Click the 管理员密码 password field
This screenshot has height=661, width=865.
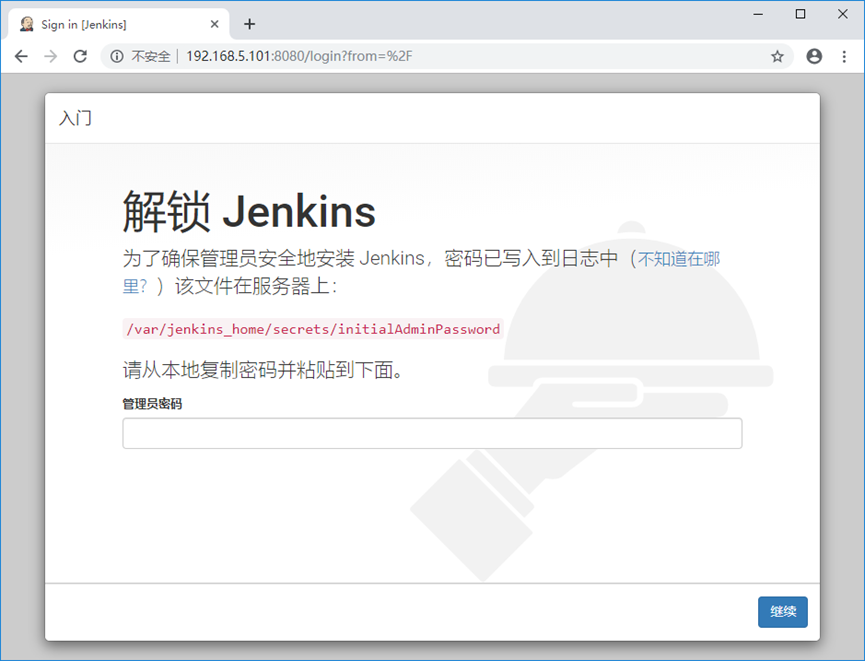click(x=432, y=433)
